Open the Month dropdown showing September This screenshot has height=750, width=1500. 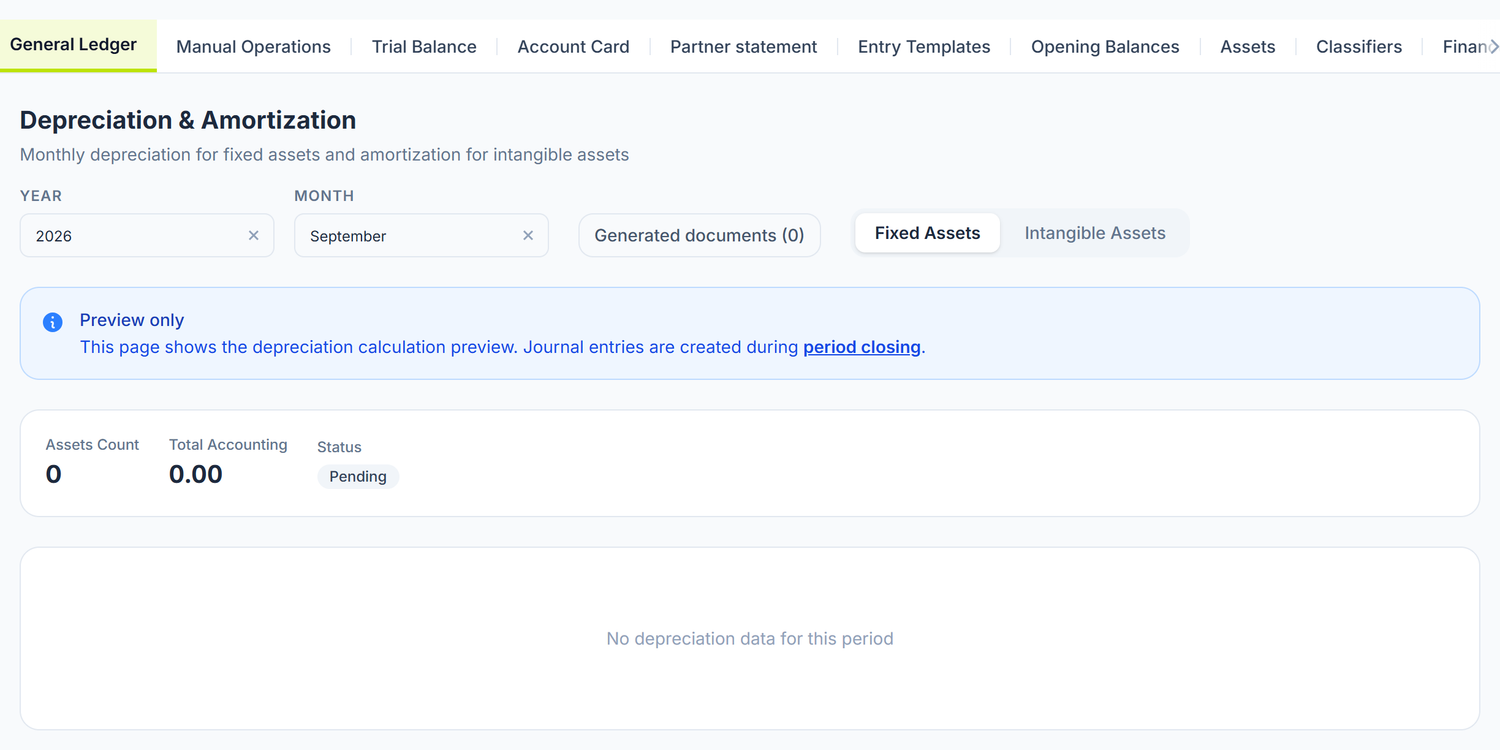tap(421, 235)
